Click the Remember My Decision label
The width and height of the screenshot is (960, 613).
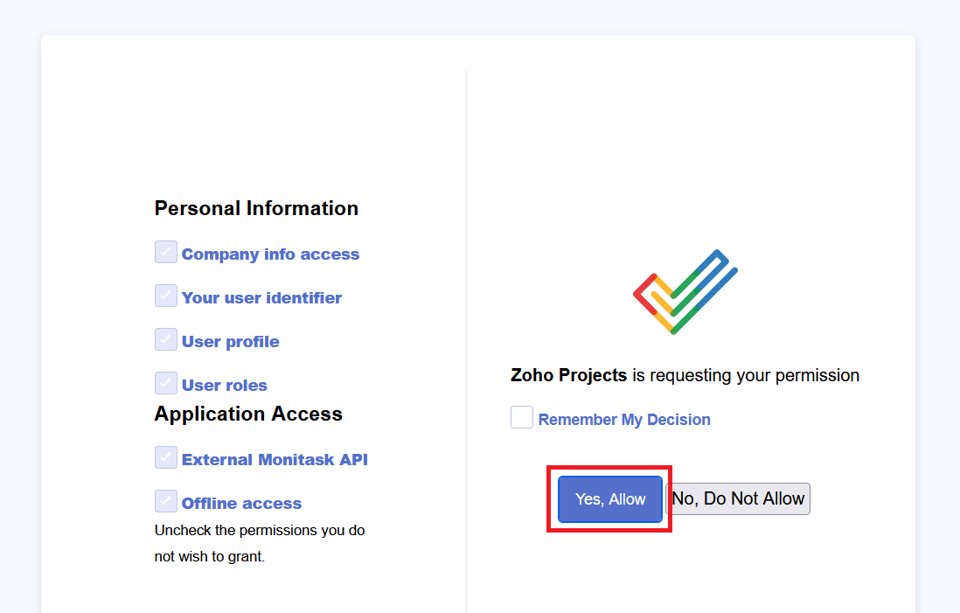coord(624,420)
